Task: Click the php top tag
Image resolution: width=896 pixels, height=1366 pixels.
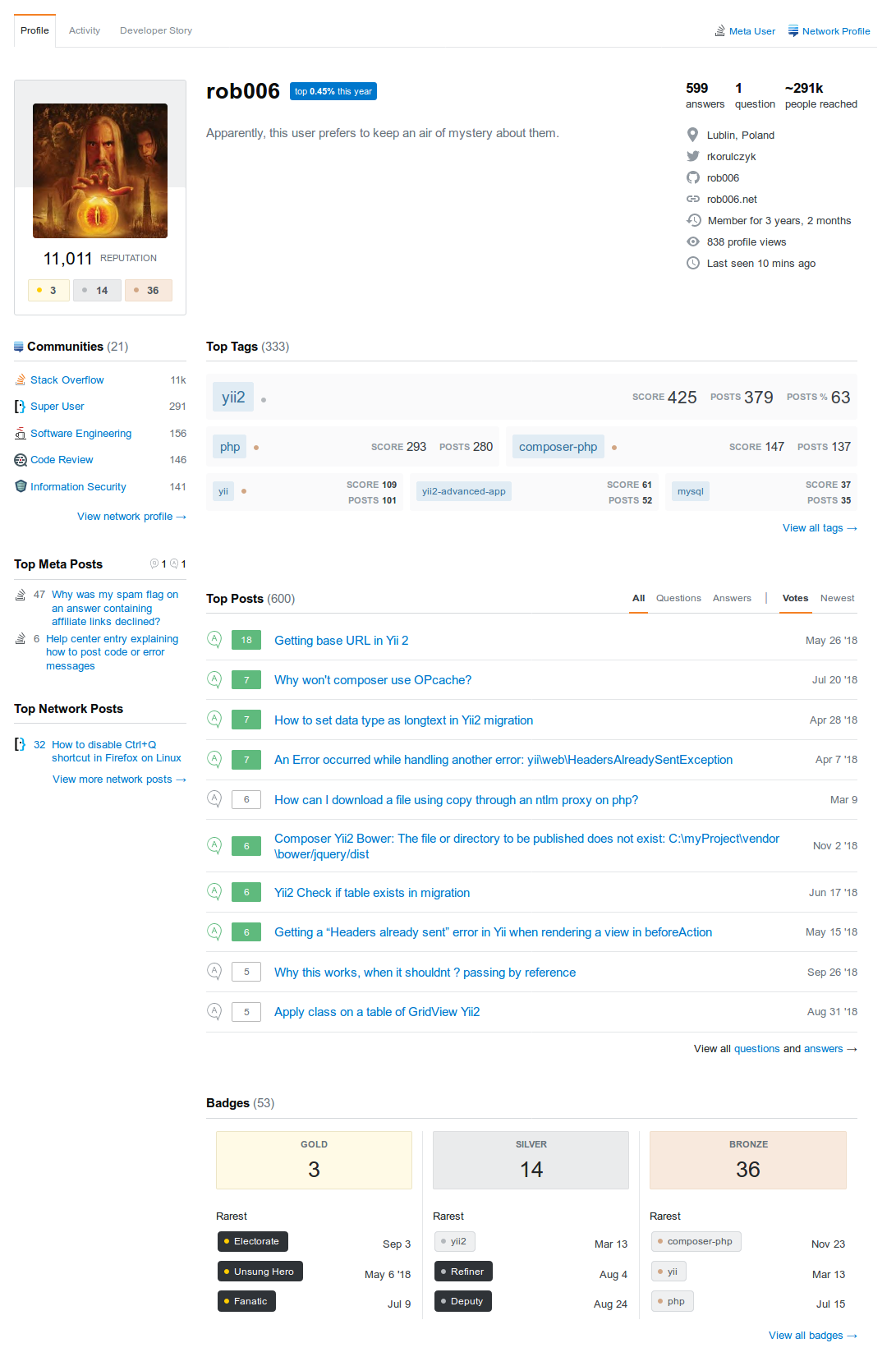Action: coord(230,447)
